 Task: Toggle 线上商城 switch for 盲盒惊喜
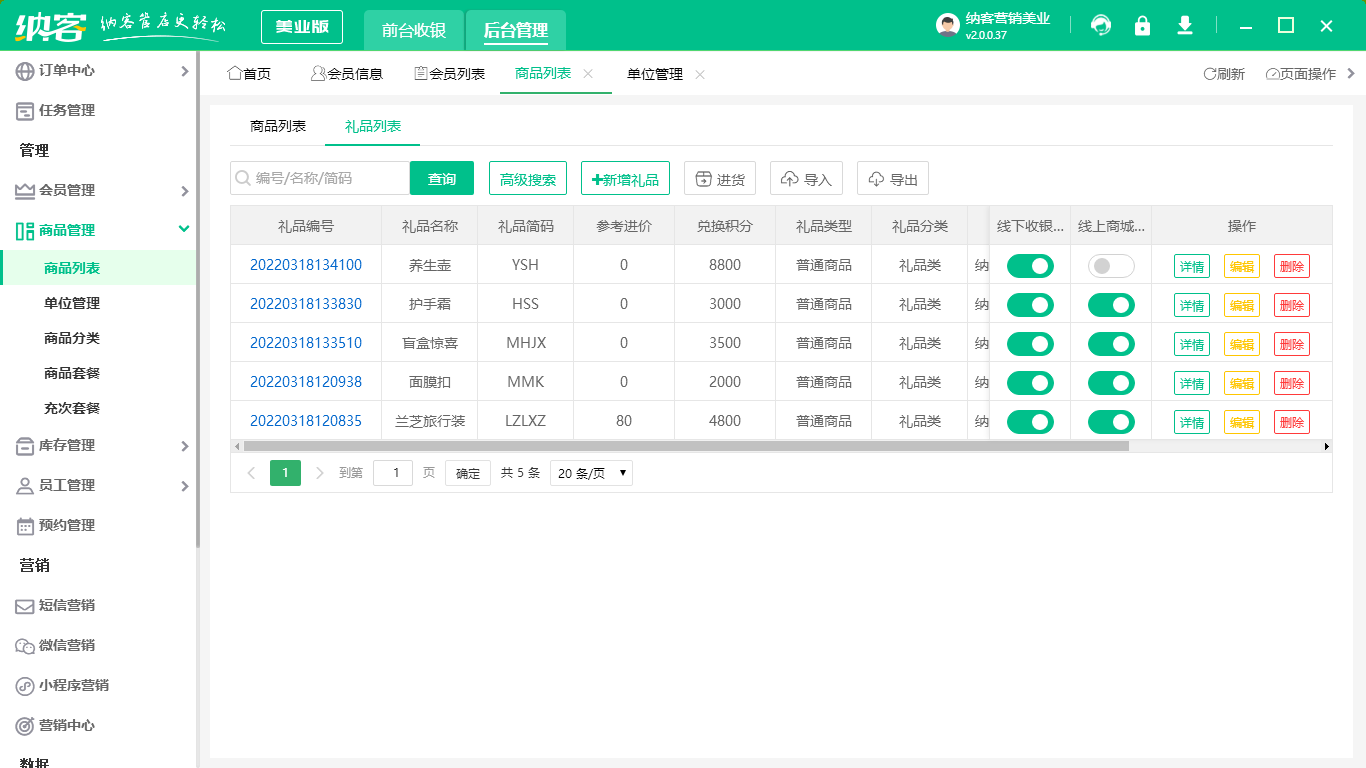point(1111,344)
